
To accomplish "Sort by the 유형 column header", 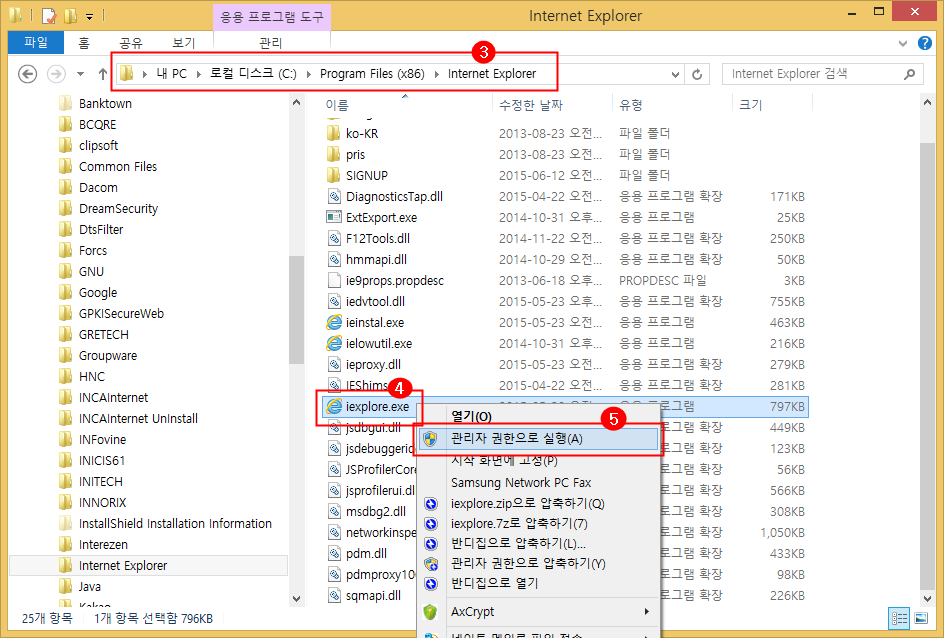I will pyautogui.click(x=630, y=105).
